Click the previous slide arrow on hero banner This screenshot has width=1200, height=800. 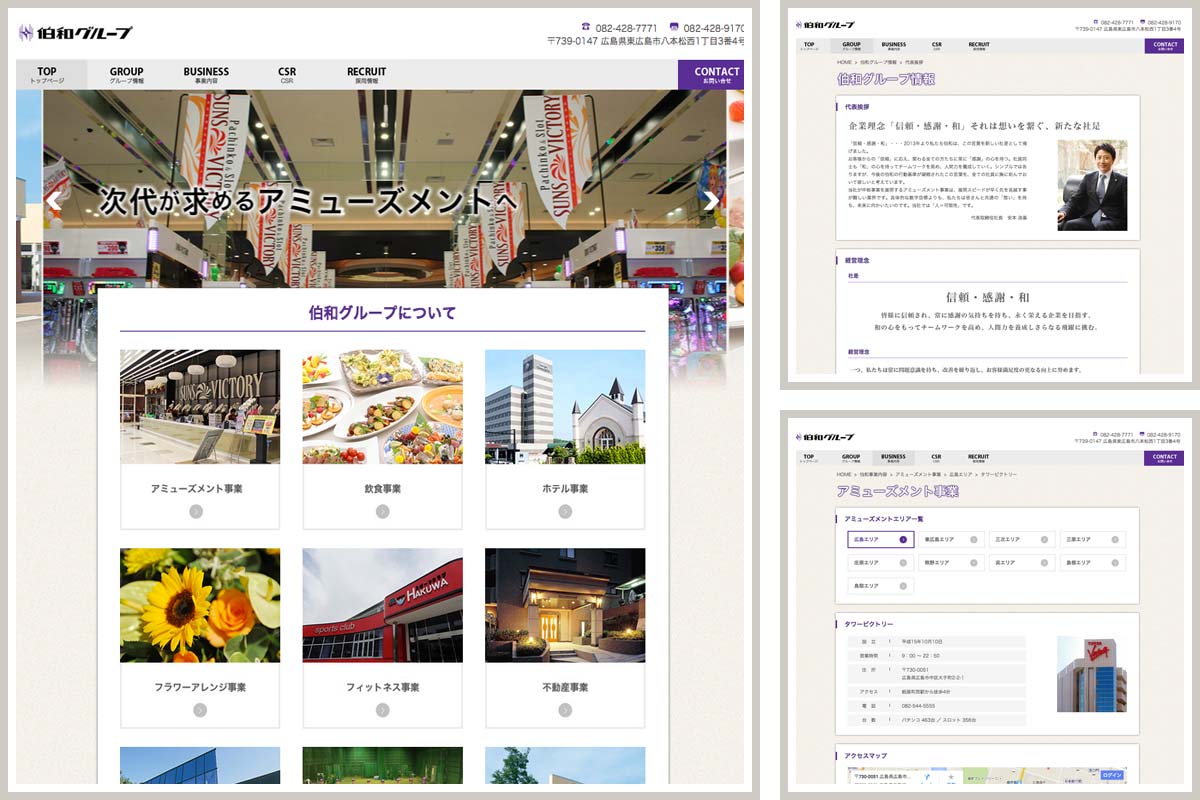point(54,200)
